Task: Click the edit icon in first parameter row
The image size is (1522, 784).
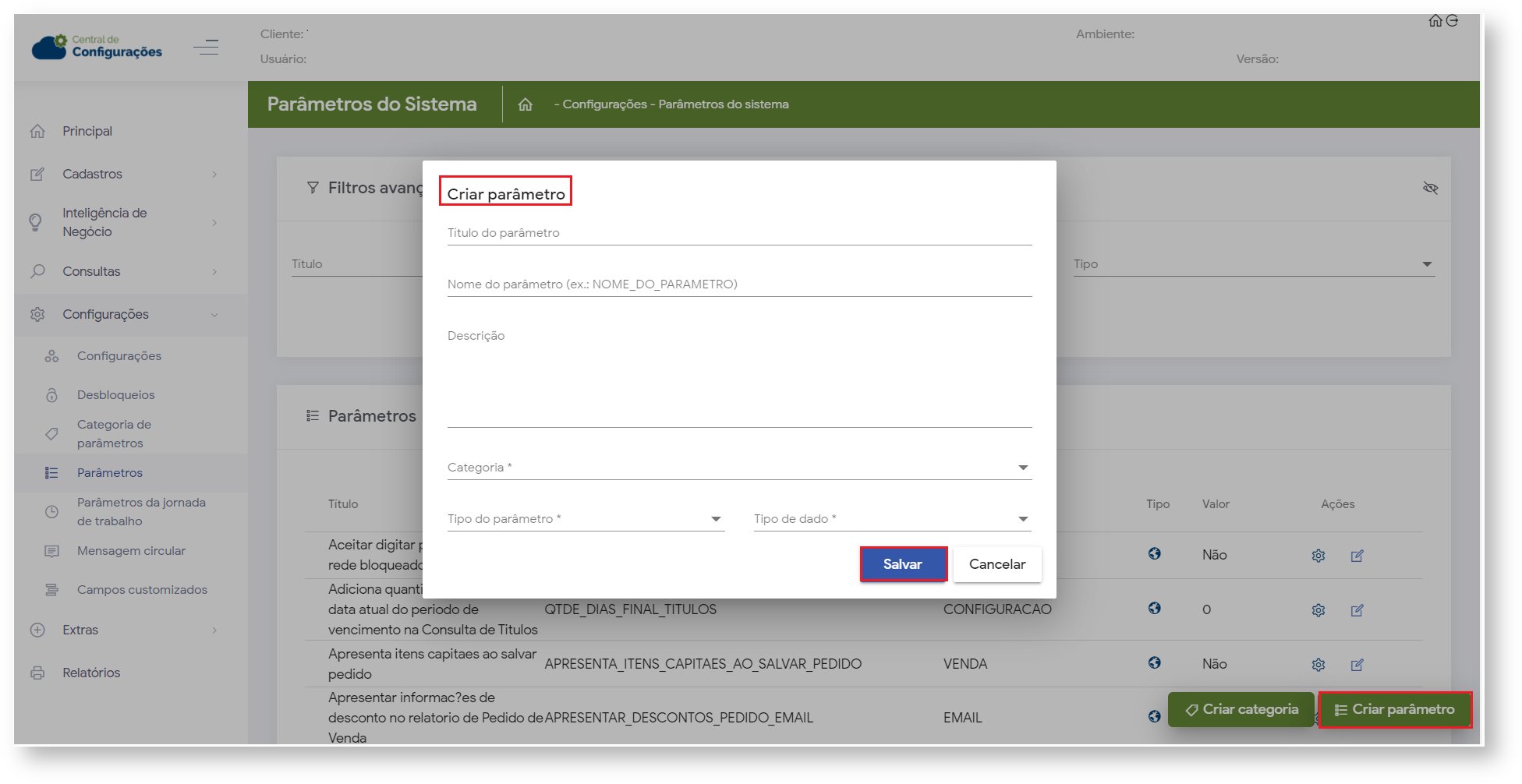Action: coord(1357,556)
